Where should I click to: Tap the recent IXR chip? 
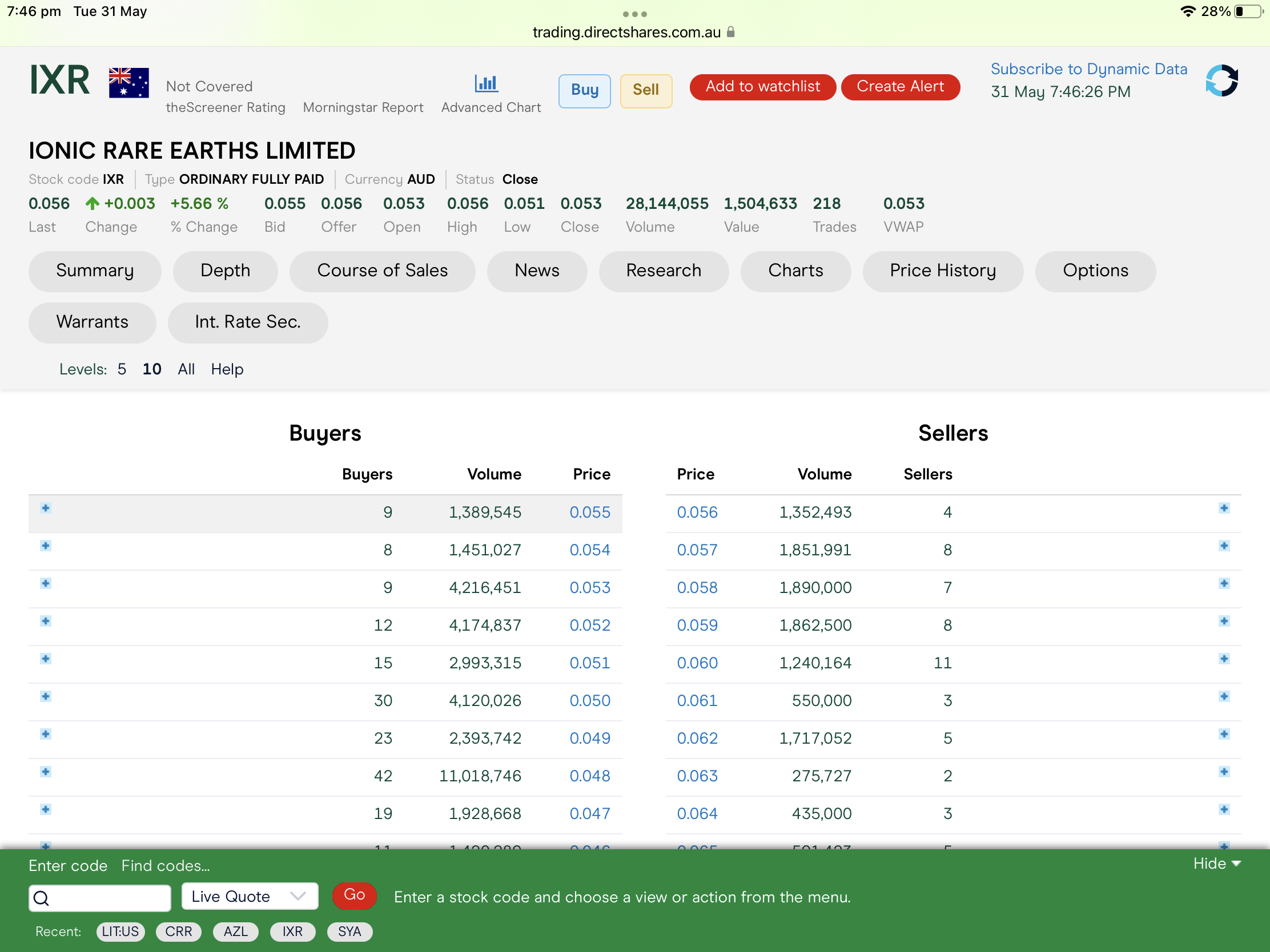[x=292, y=931]
